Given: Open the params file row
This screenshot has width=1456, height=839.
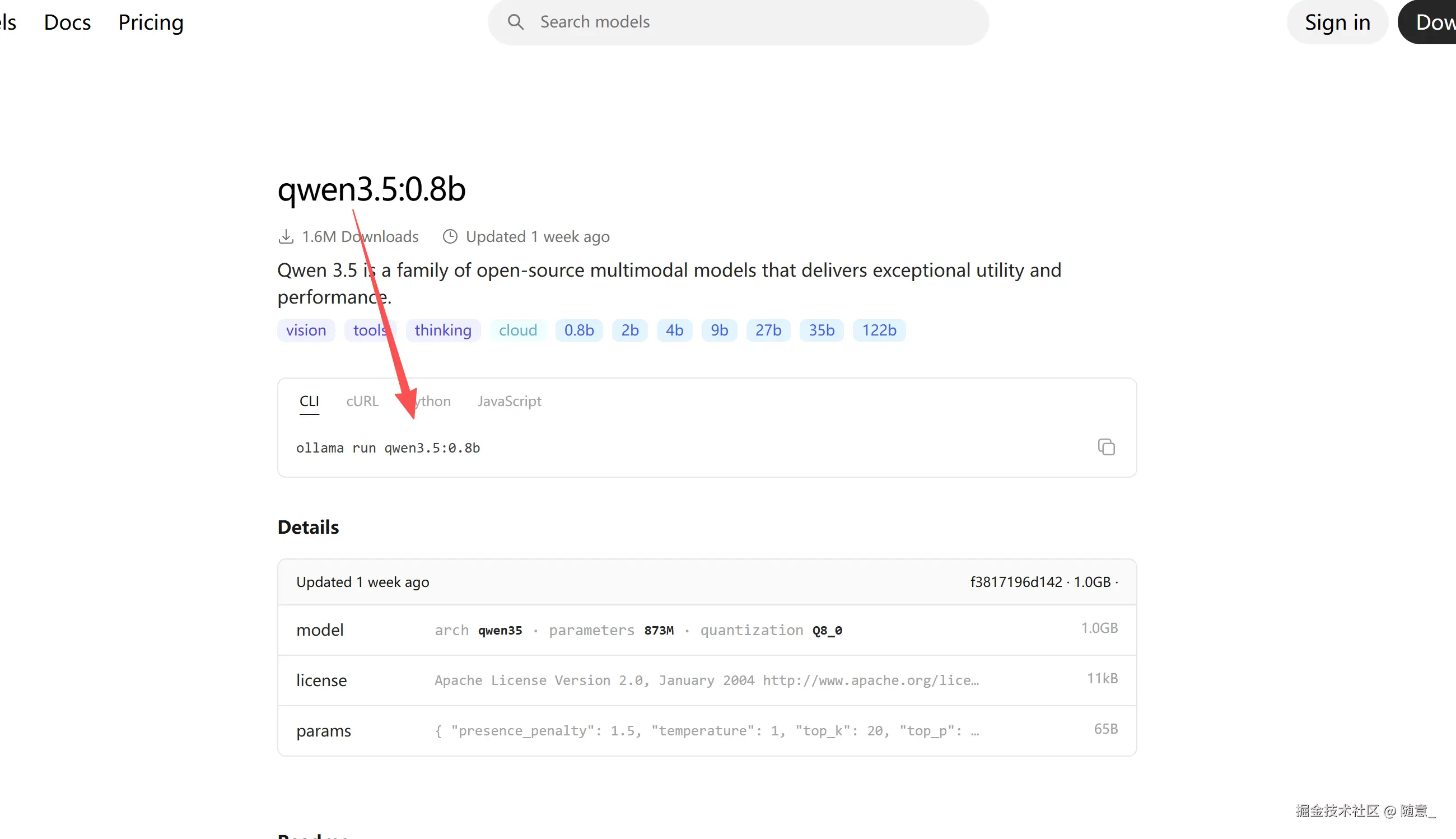Looking at the screenshot, I should 706,731.
